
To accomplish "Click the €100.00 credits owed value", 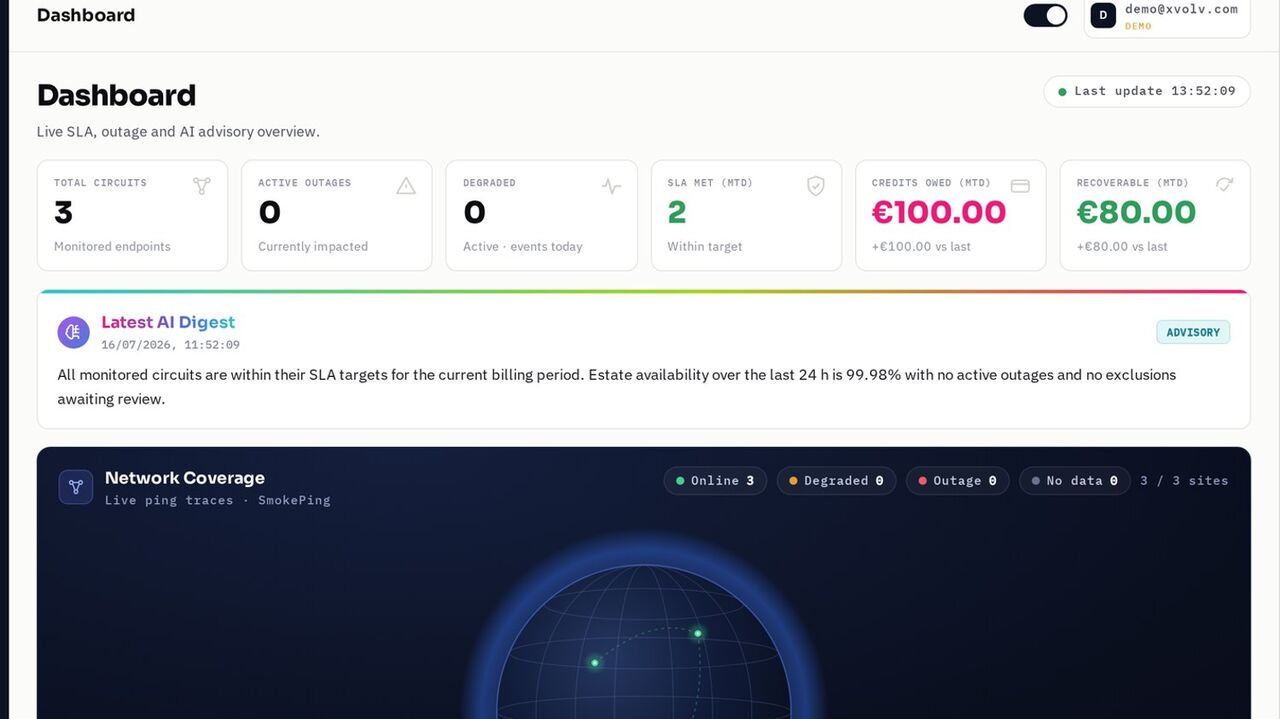I will point(939,212).
